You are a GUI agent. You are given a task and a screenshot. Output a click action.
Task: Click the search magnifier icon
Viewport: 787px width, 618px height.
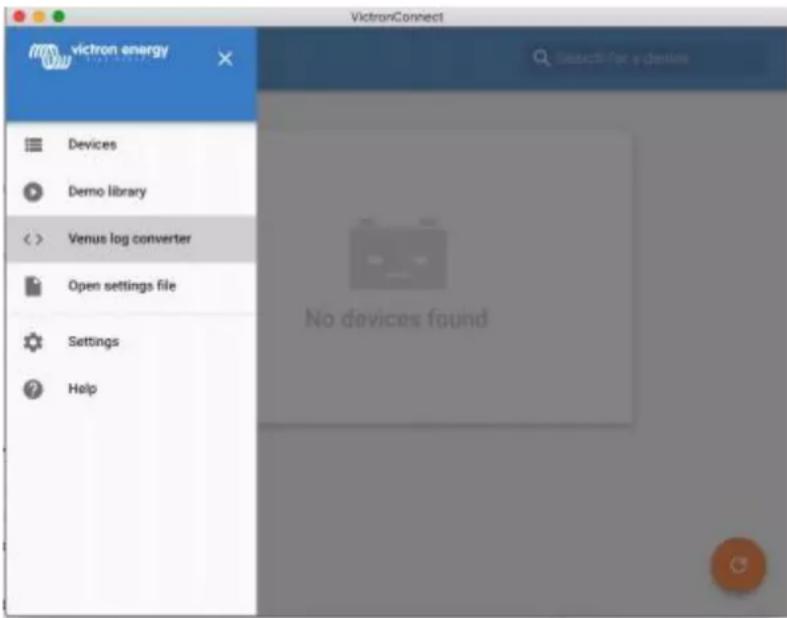541,58
